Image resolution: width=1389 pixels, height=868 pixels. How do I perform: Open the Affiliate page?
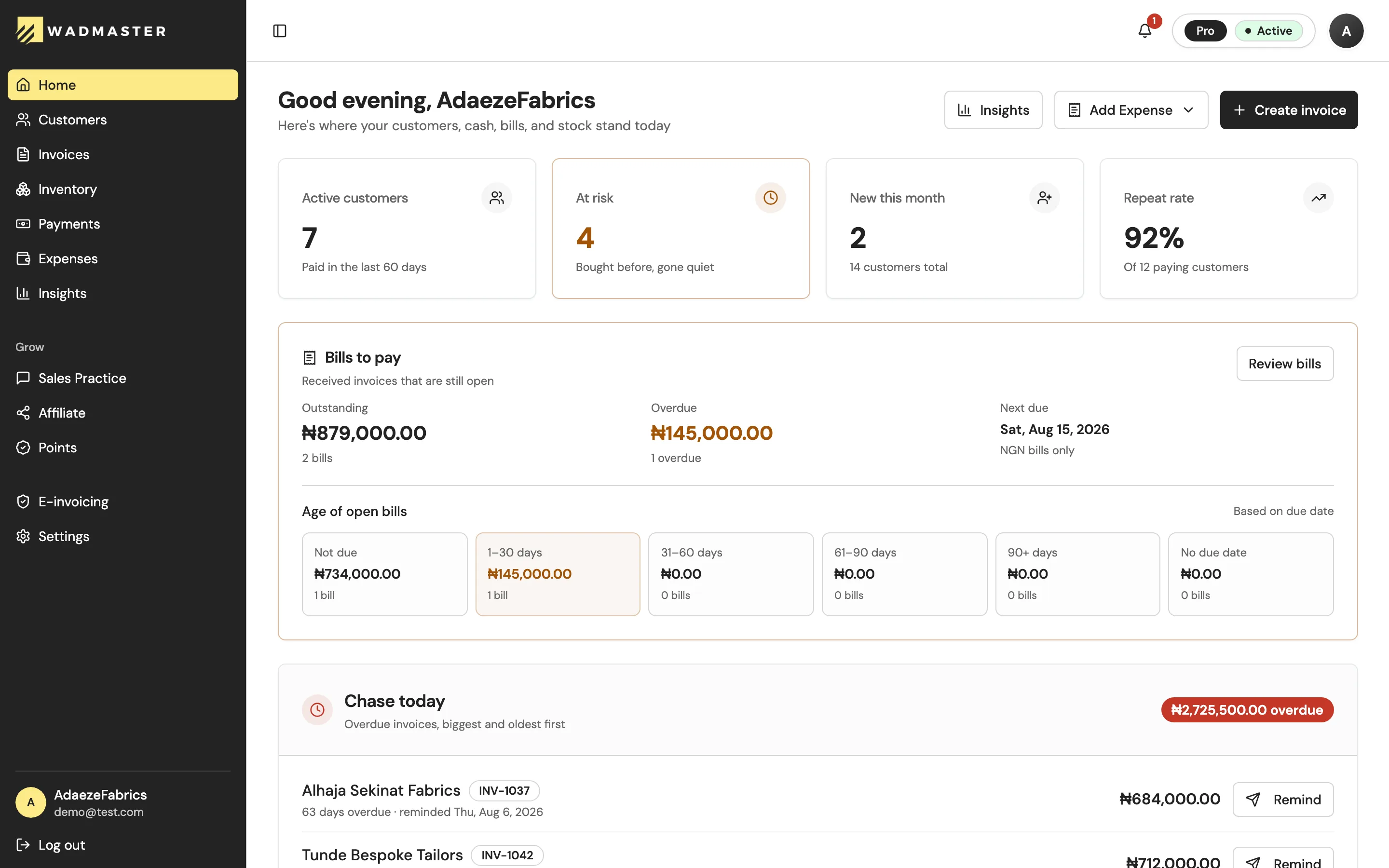click(x=123, y=413)
